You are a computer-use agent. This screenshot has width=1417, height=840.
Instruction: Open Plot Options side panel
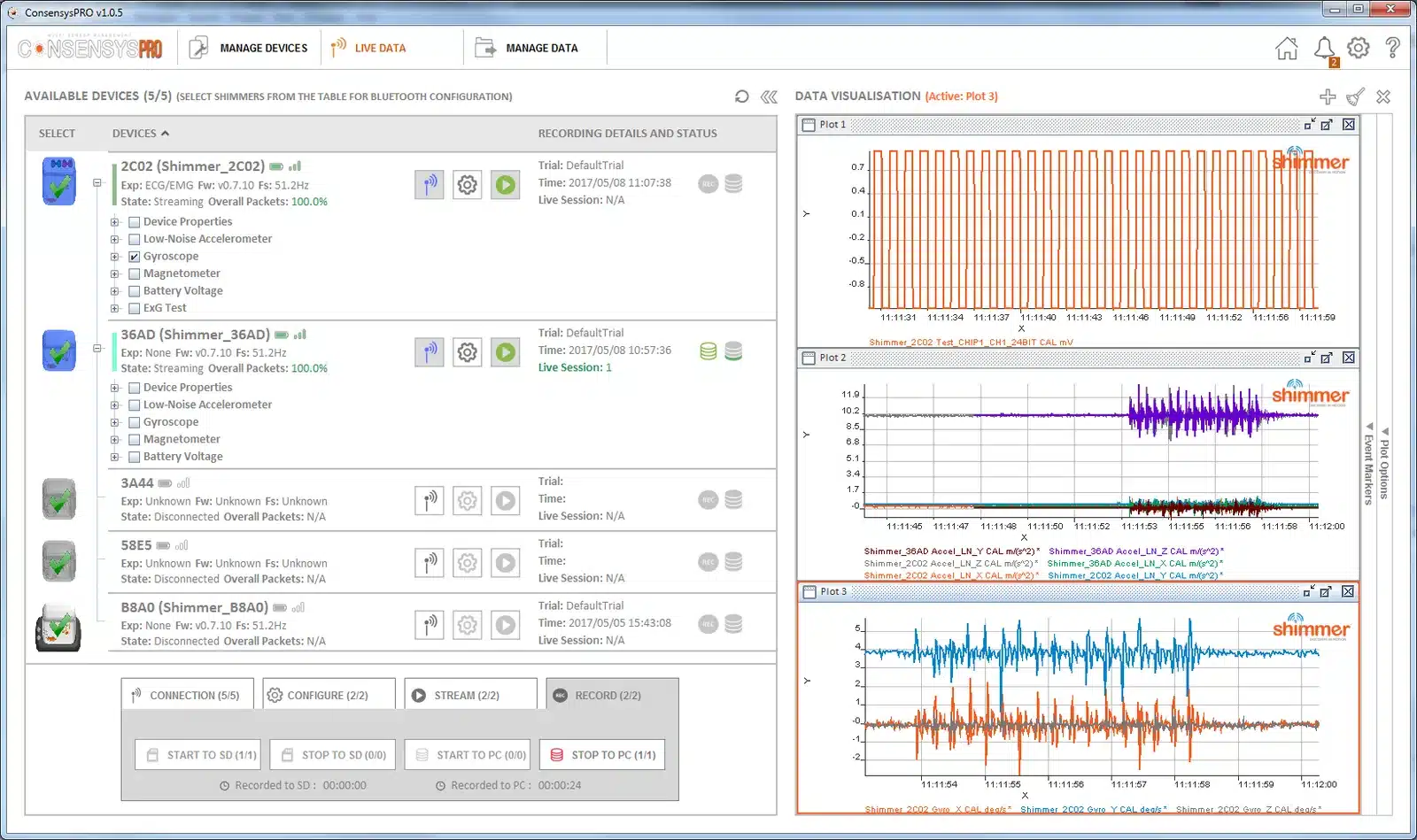(1384, 466)
